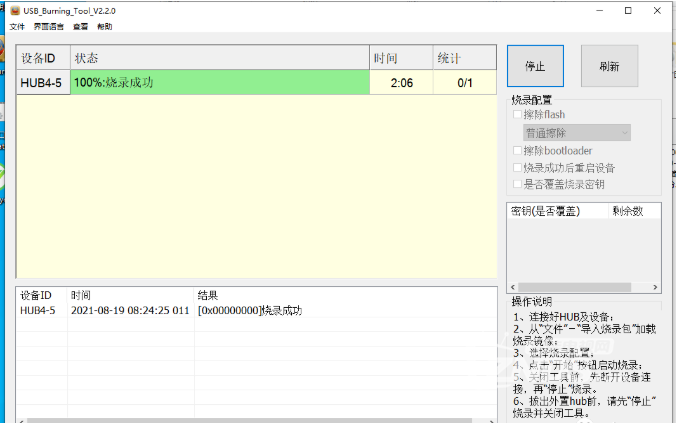Click the USB Burning Tool title bar icon
The width and height of the screenshot is (676, 423).
click(x=15, y=11)
